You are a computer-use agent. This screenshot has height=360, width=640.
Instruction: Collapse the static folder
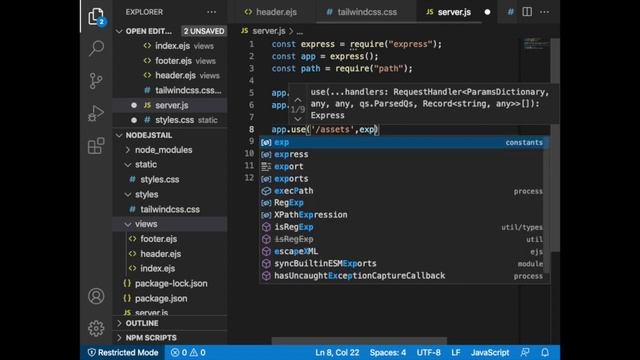tap(146, 164)
